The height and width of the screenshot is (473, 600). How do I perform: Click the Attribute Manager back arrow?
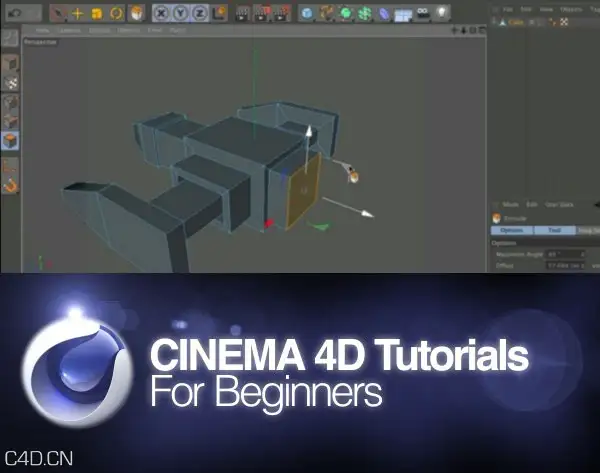[596, 205]
